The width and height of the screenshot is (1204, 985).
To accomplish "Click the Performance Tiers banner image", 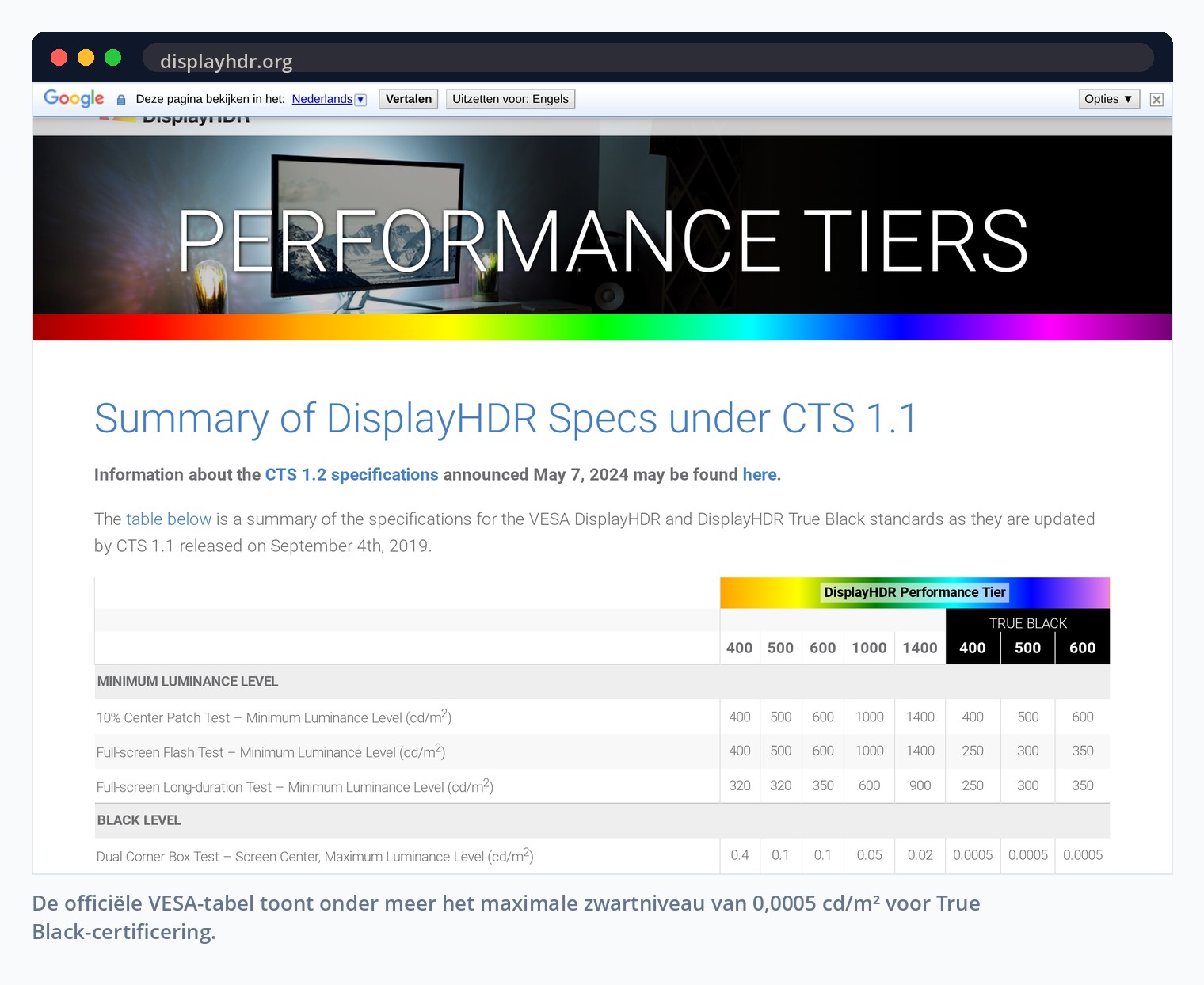I will coord(602,238).
